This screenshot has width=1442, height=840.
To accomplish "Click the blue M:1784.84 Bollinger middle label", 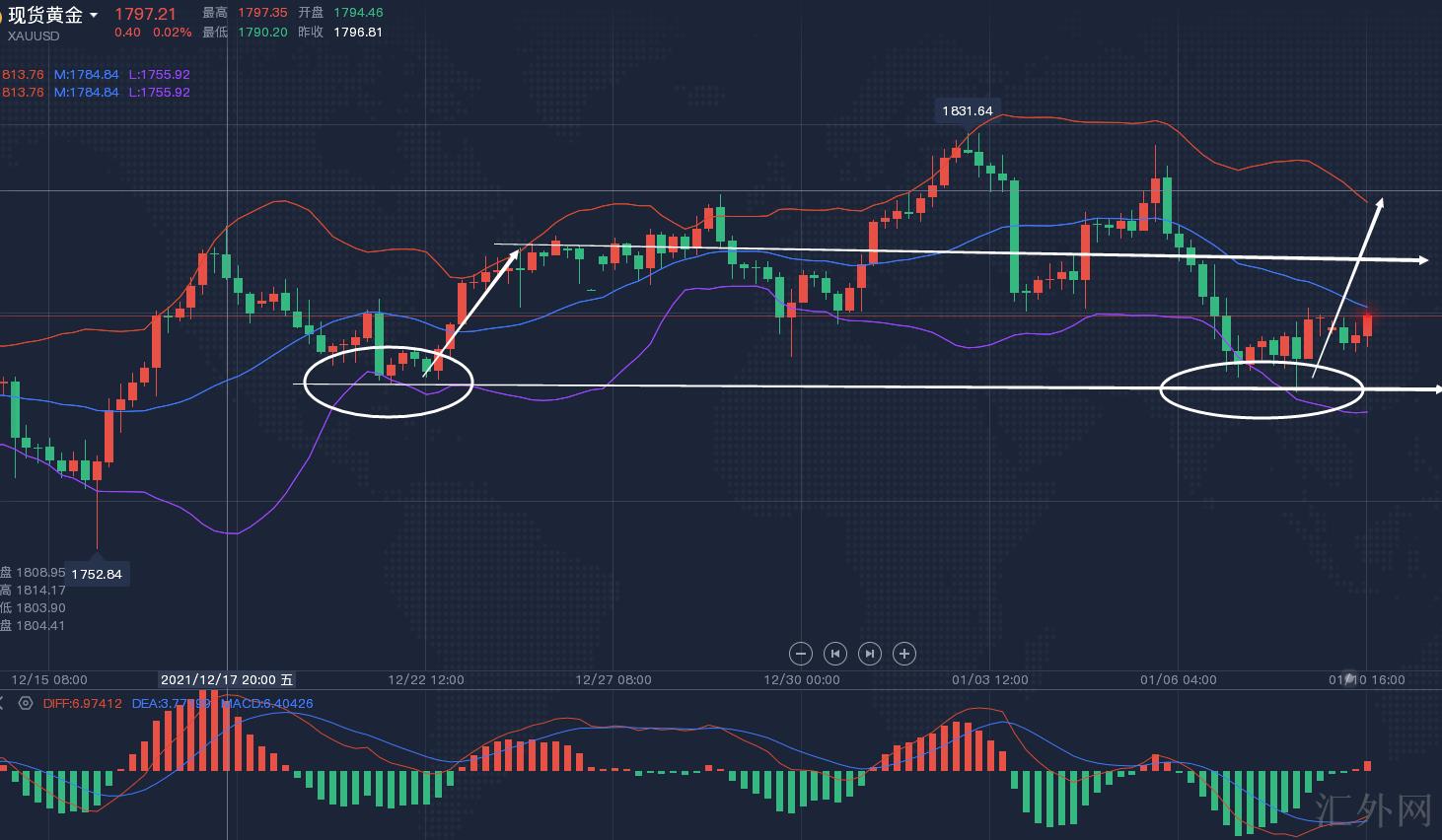I will [x=87, y=74].
